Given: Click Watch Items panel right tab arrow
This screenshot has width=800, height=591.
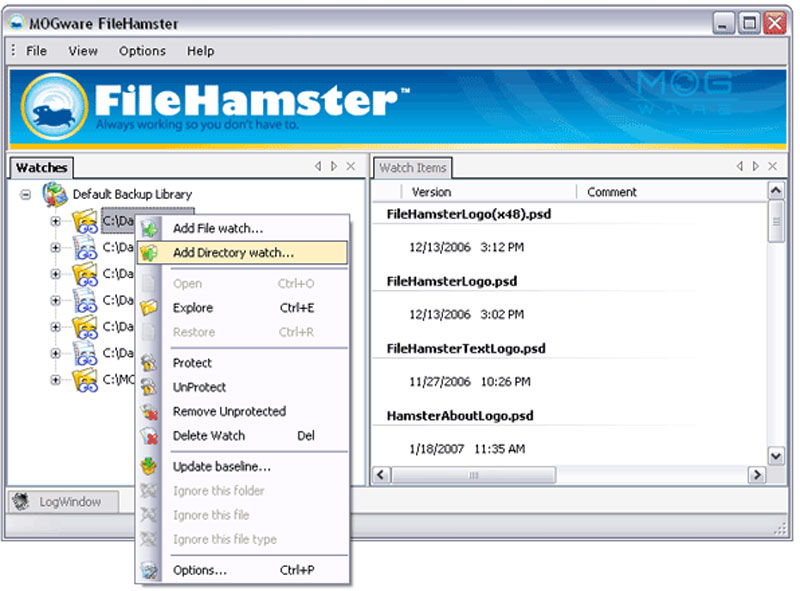Looking at the screenshot, I should [x=756, y=166].
